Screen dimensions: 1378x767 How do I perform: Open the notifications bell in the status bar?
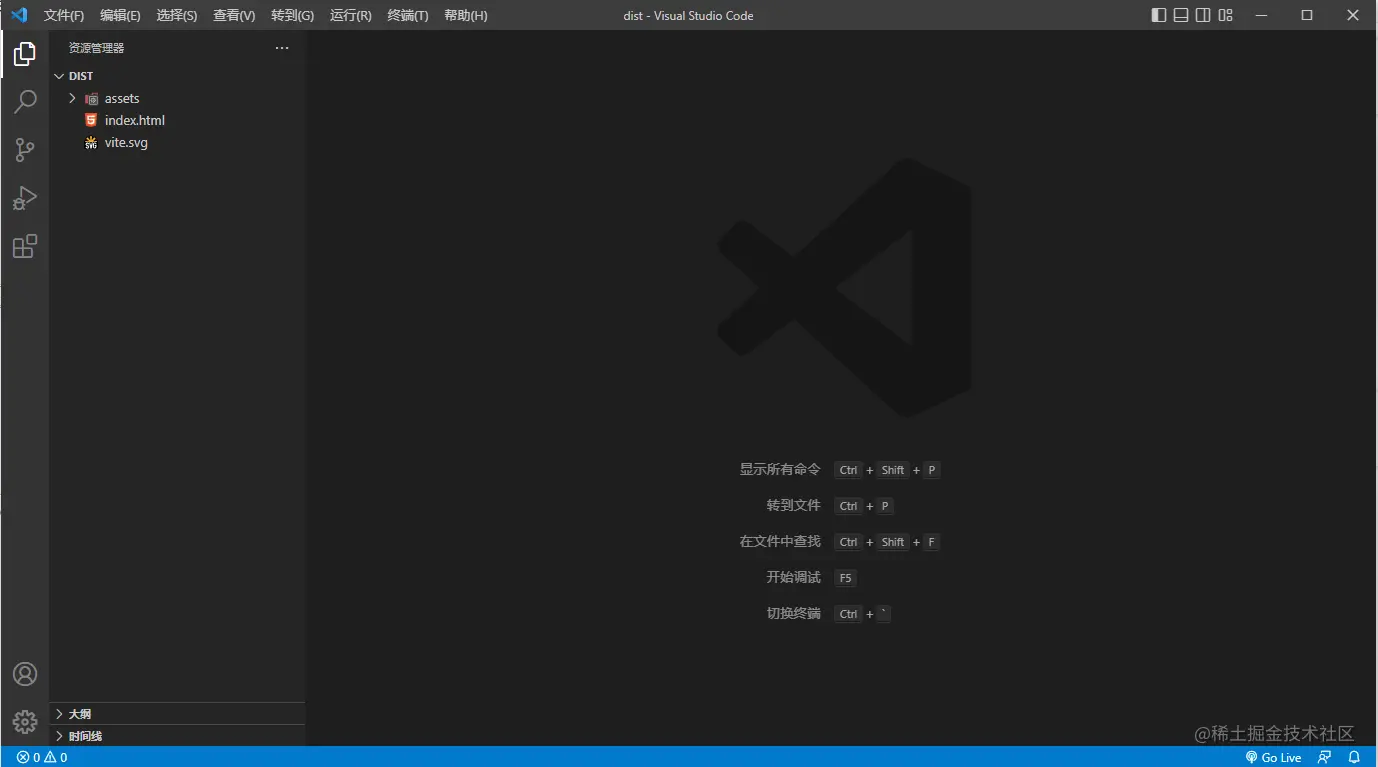1355,757
